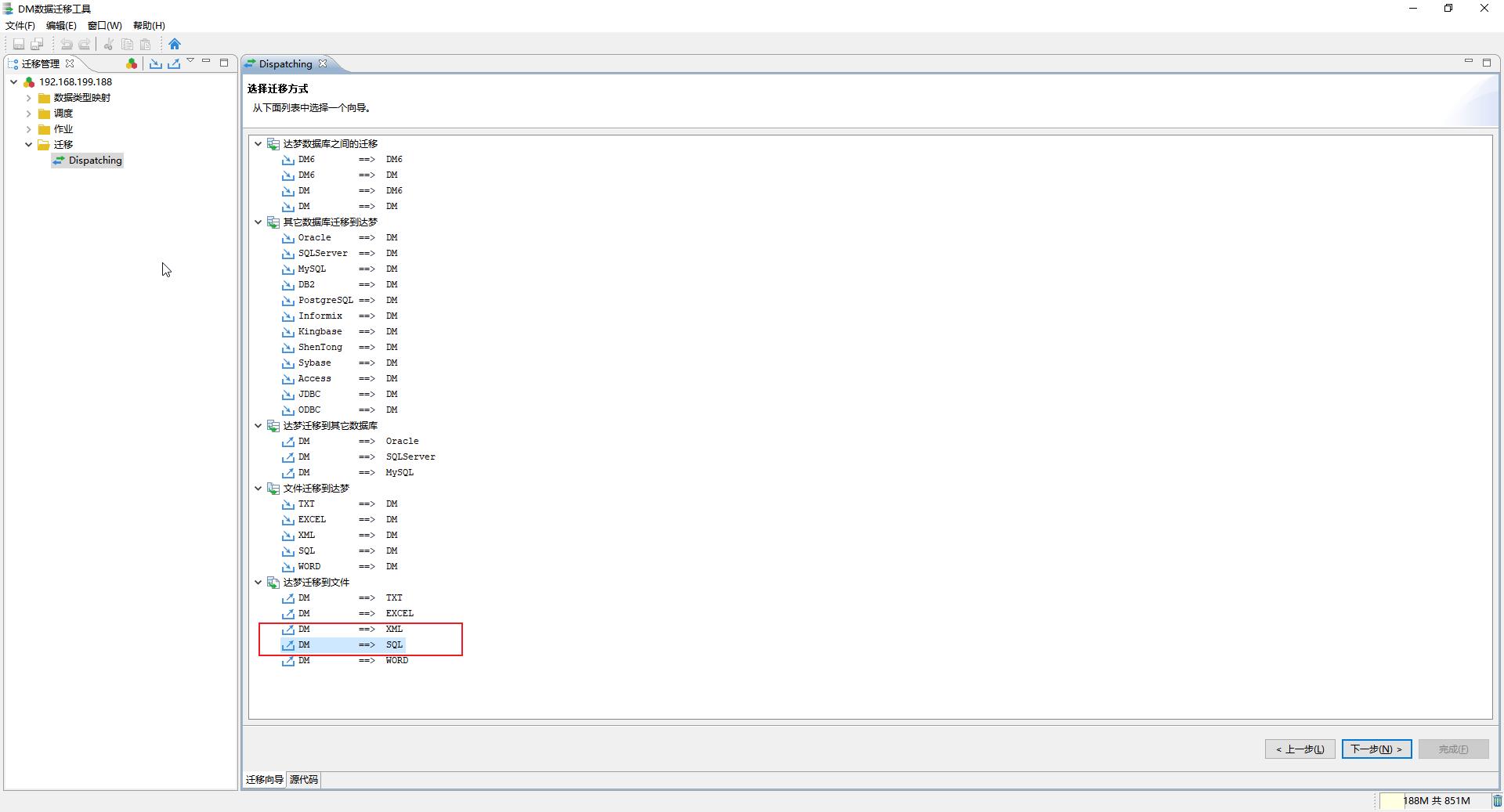Expand the 调度 folder
This screenshot has width=1504, height=812.
click(x=29, y=114)
